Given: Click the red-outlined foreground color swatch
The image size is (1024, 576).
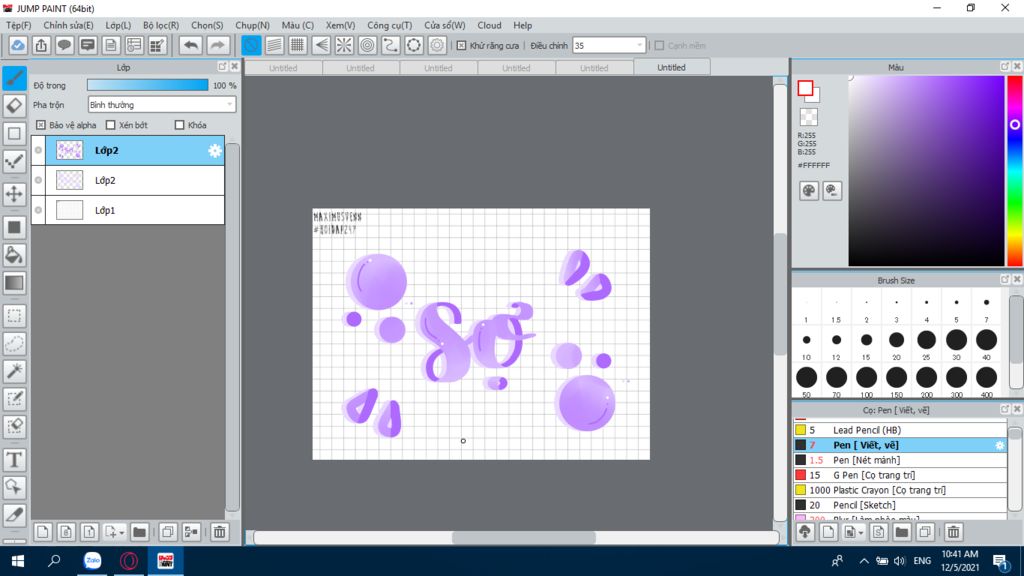Looking at the screenshot, I should point(805,88).
